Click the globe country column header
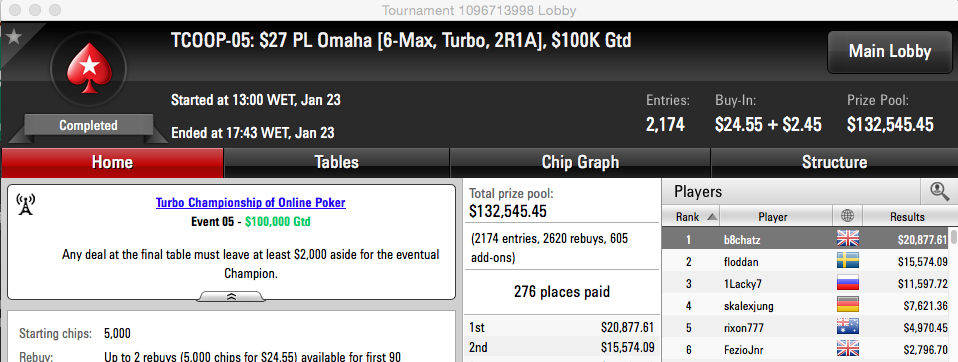958x362 pixels. (847, 217)
